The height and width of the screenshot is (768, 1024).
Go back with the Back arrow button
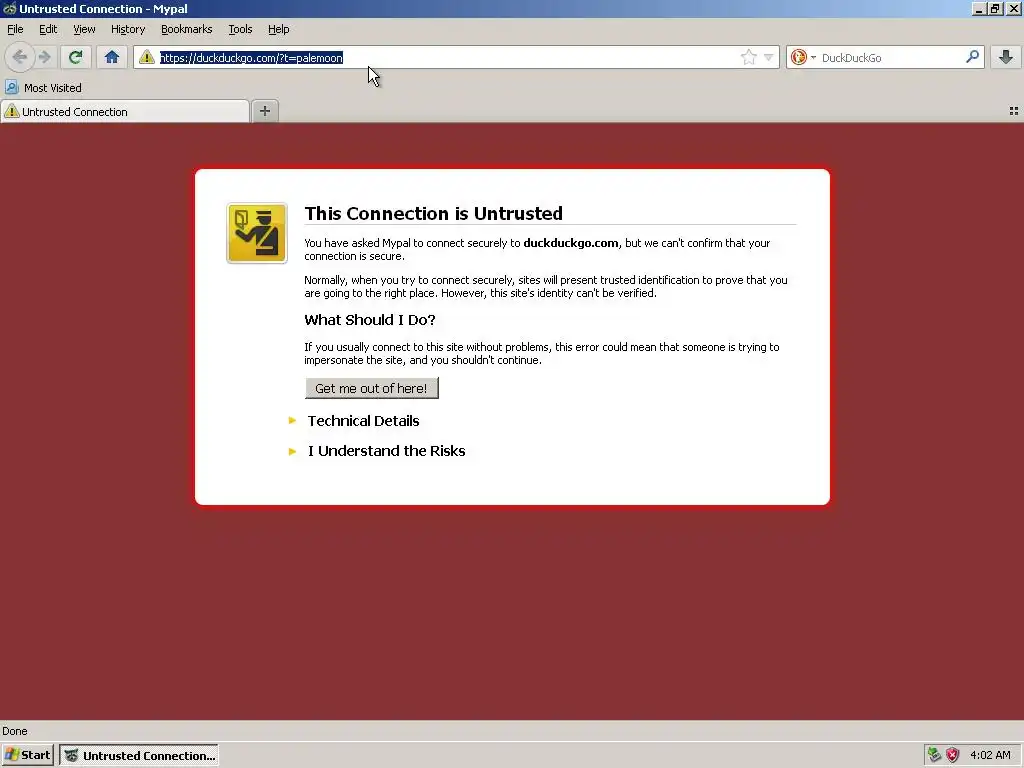20,57
